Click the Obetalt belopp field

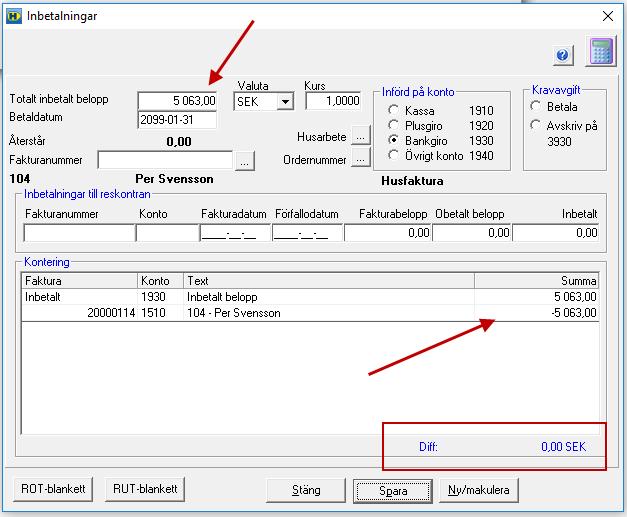pyautogui.click(x=472, y=233)
